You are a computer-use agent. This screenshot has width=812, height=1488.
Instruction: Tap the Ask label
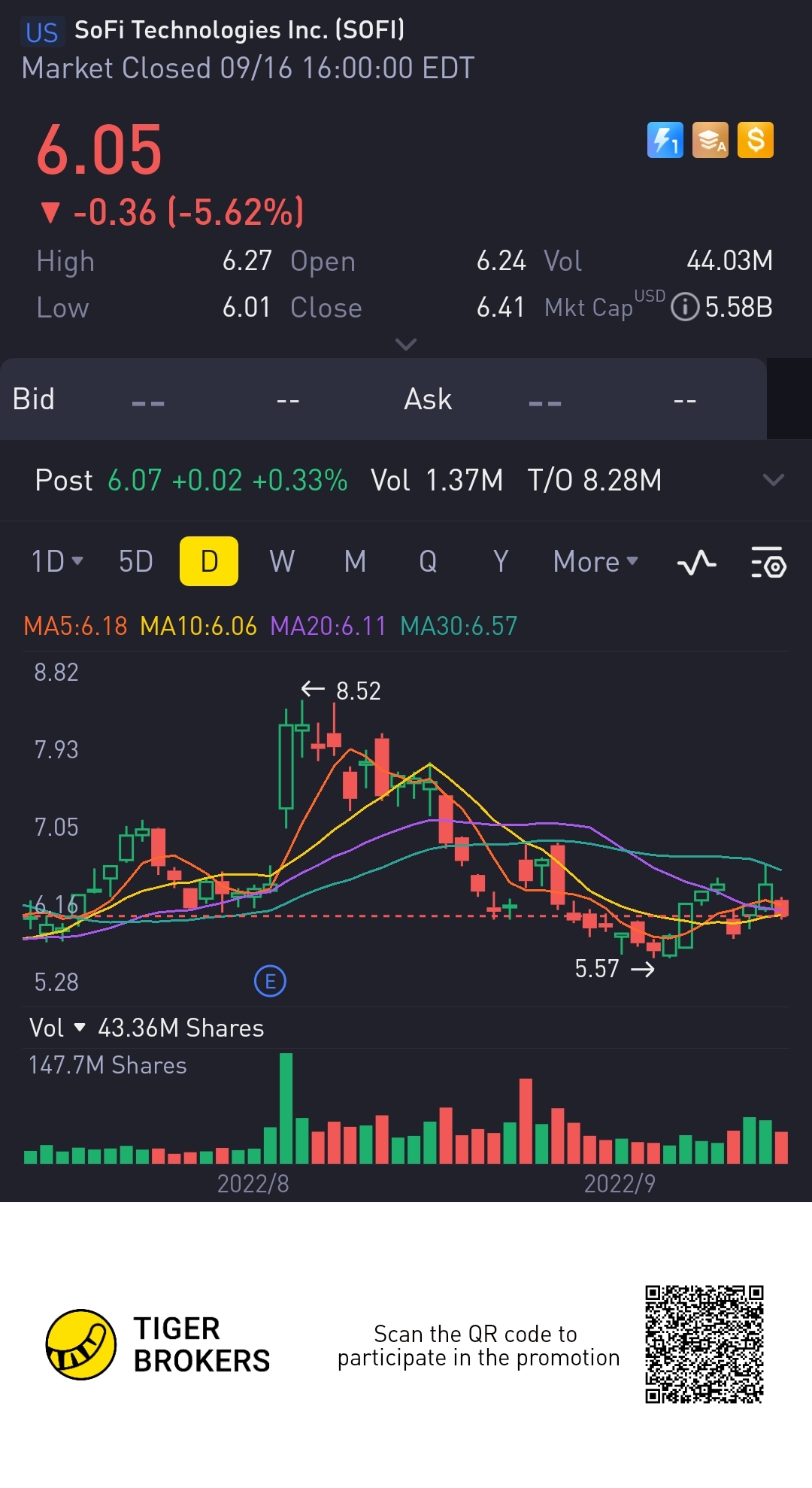(428, 399)
